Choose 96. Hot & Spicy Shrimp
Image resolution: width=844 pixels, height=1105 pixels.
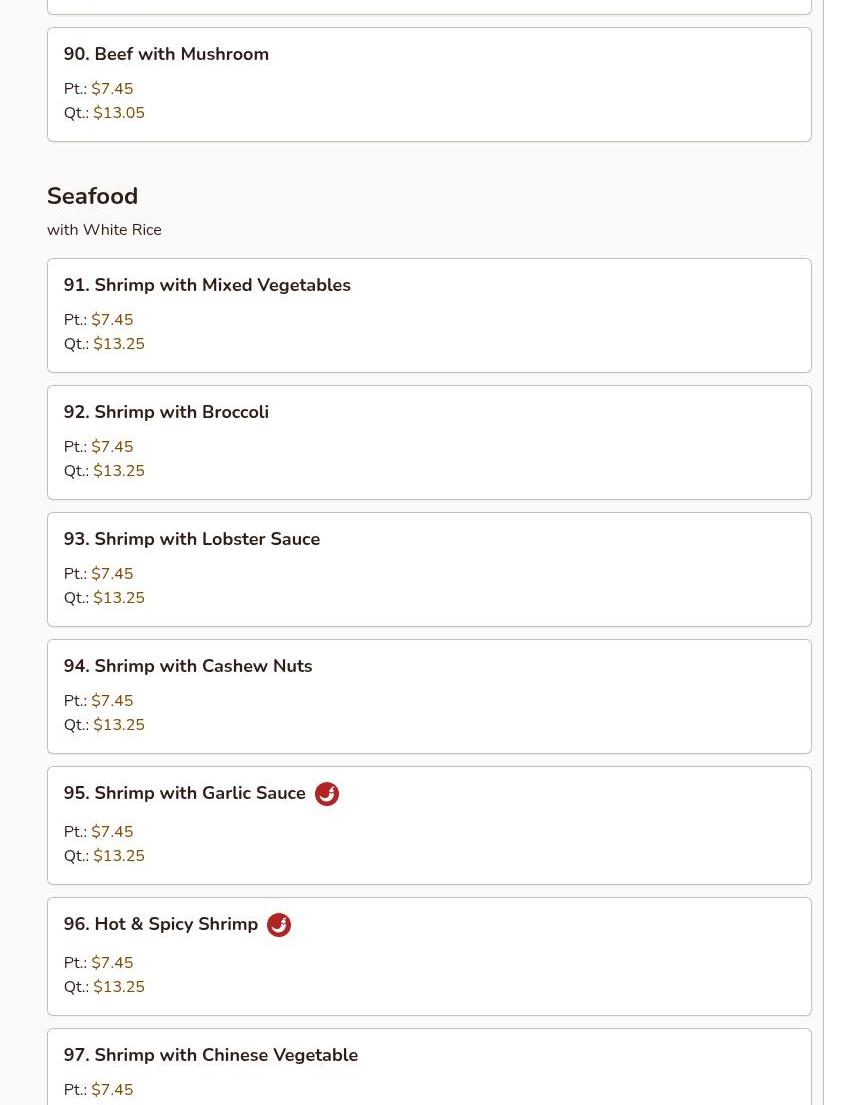pyautogui.click(x=161, y=924)
